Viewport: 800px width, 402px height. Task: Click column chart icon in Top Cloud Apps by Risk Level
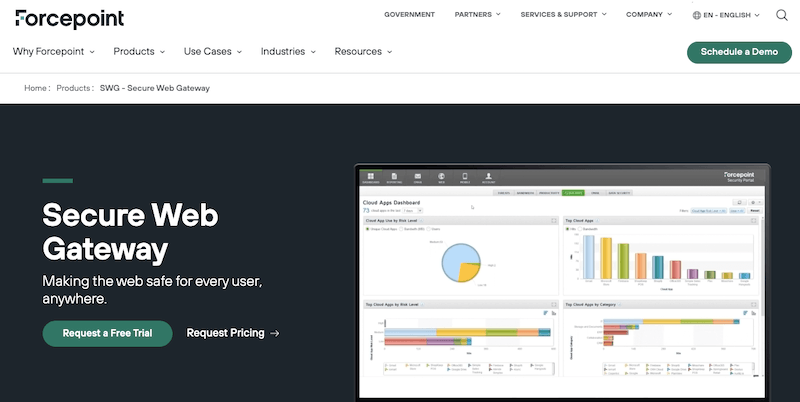click(554, 313)
